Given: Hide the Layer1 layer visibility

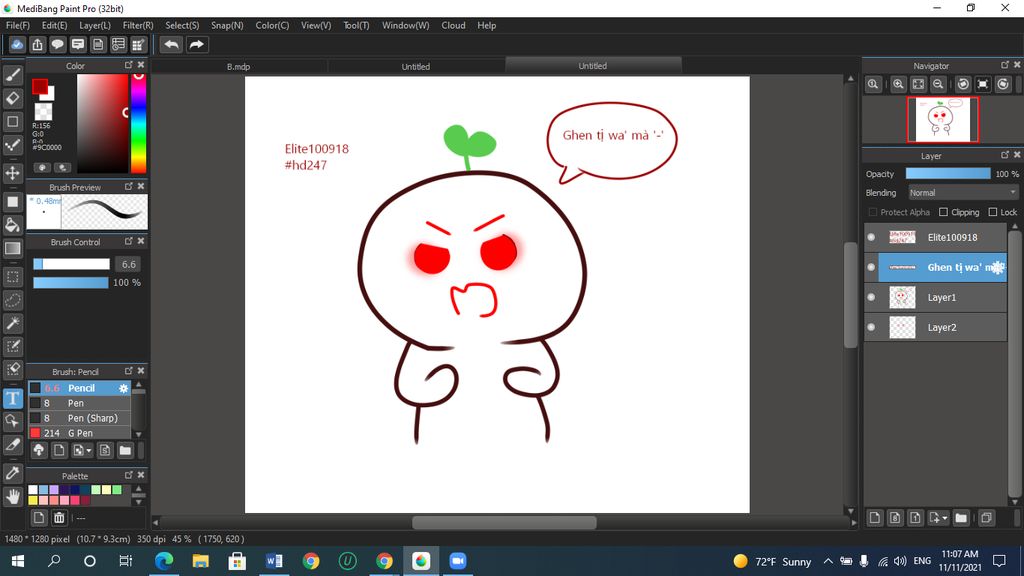Looking at the screenshot, I should pos(871,297).
